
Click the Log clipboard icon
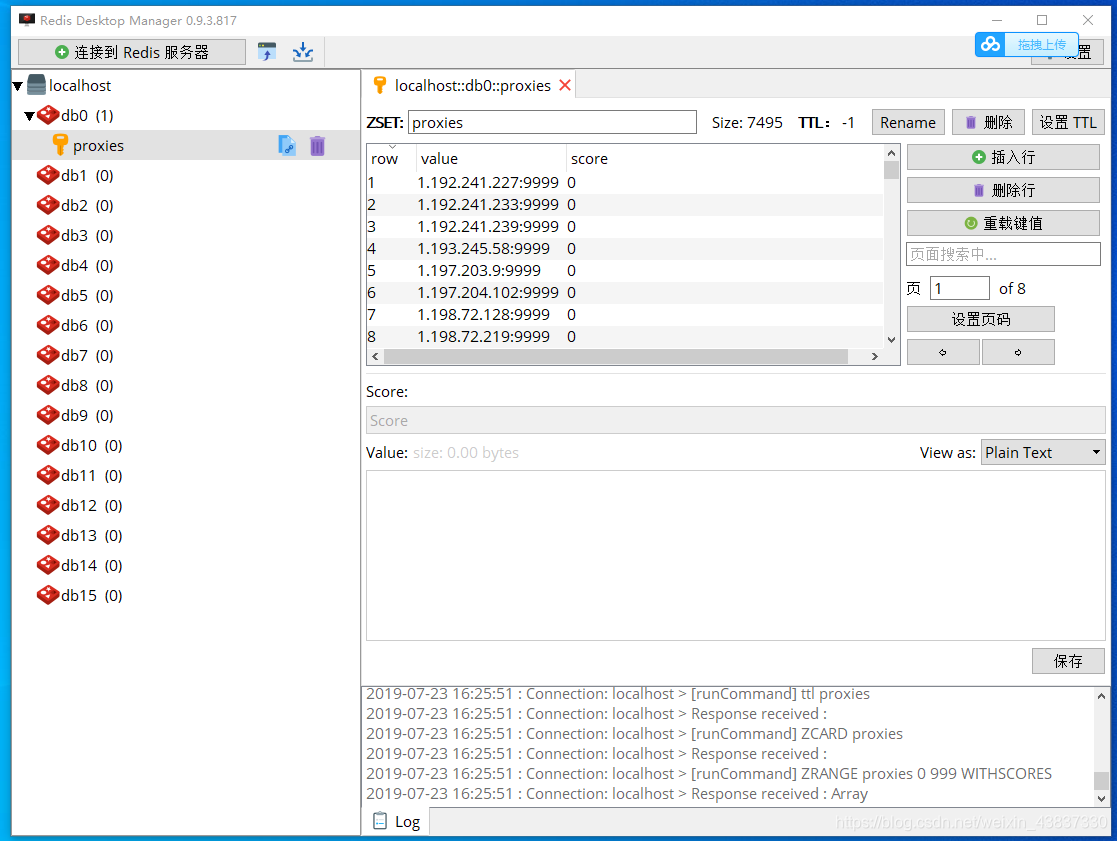(380, 821)
